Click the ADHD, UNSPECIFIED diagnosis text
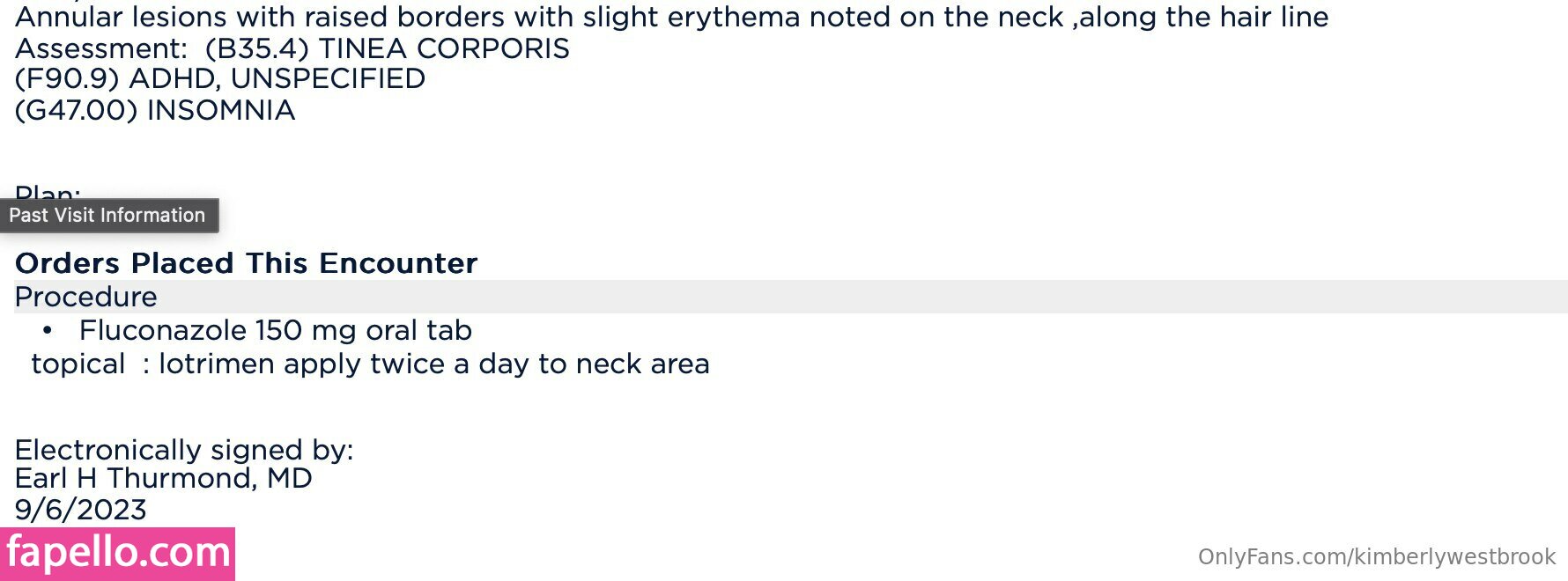 (277, 79)
